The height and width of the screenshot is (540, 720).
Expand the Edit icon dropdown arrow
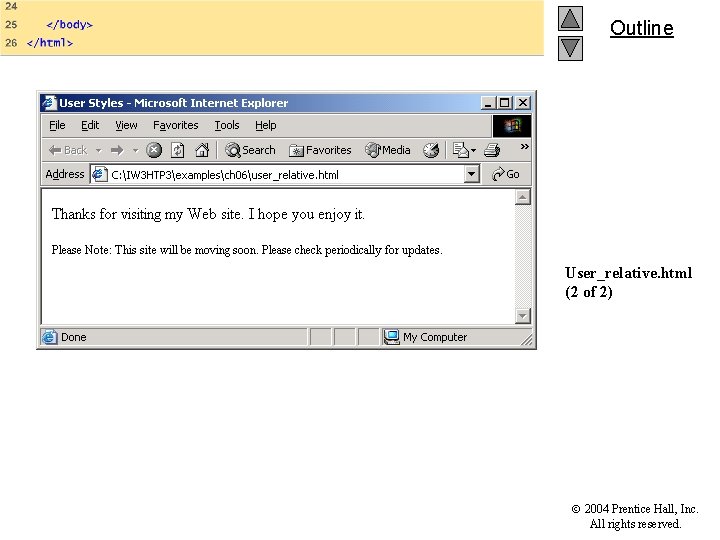pyautogui.click(x=473, y=150)
